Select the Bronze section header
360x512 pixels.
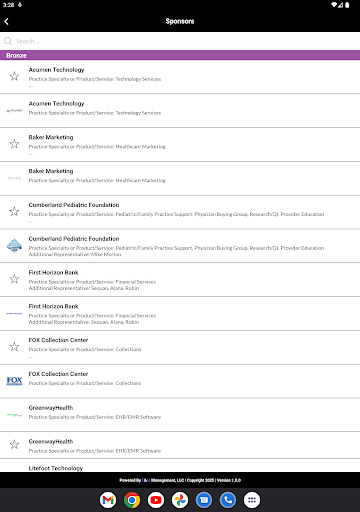tap(180, 55)
